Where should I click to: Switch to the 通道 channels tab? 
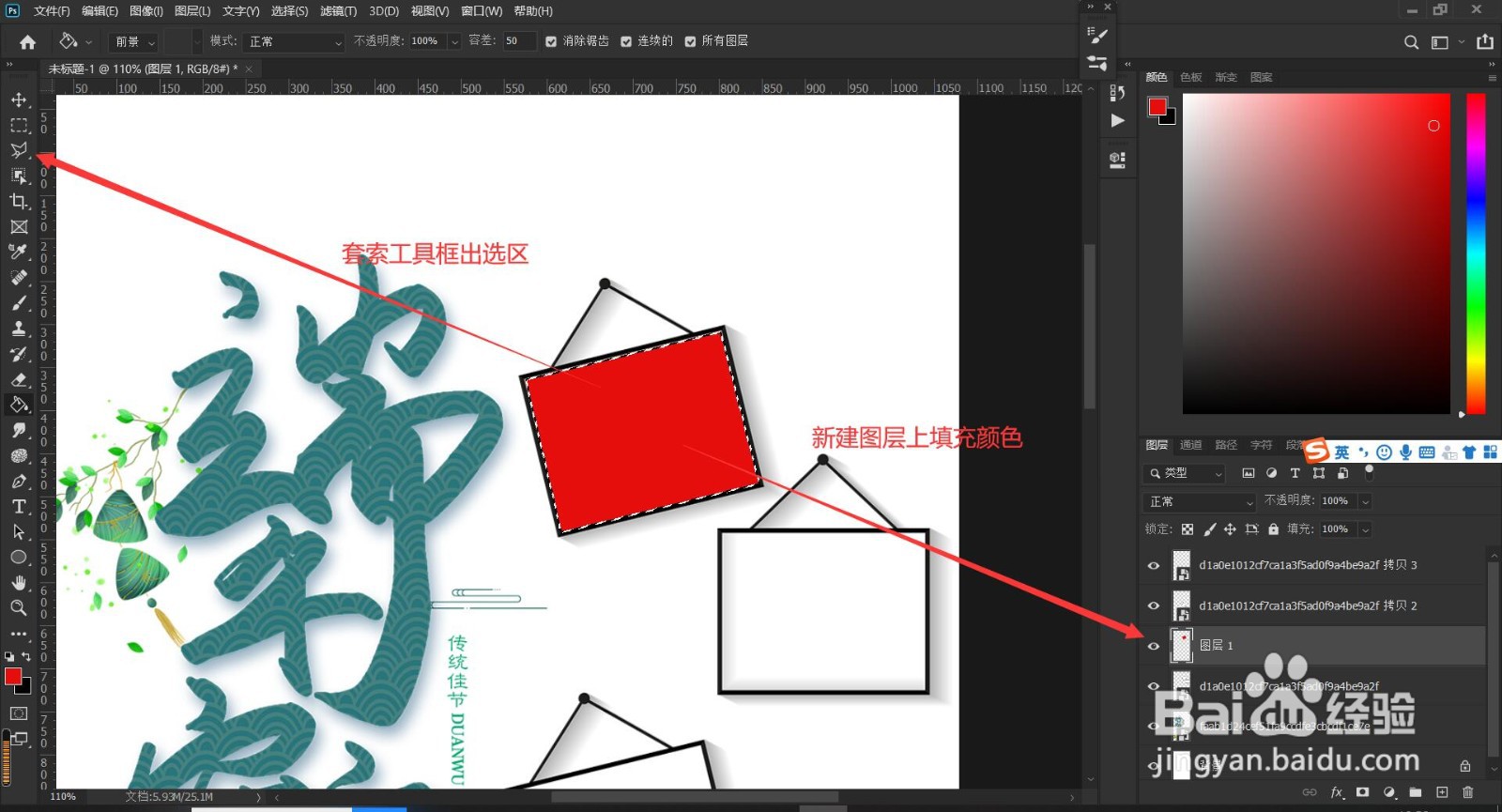[1191, 445]
